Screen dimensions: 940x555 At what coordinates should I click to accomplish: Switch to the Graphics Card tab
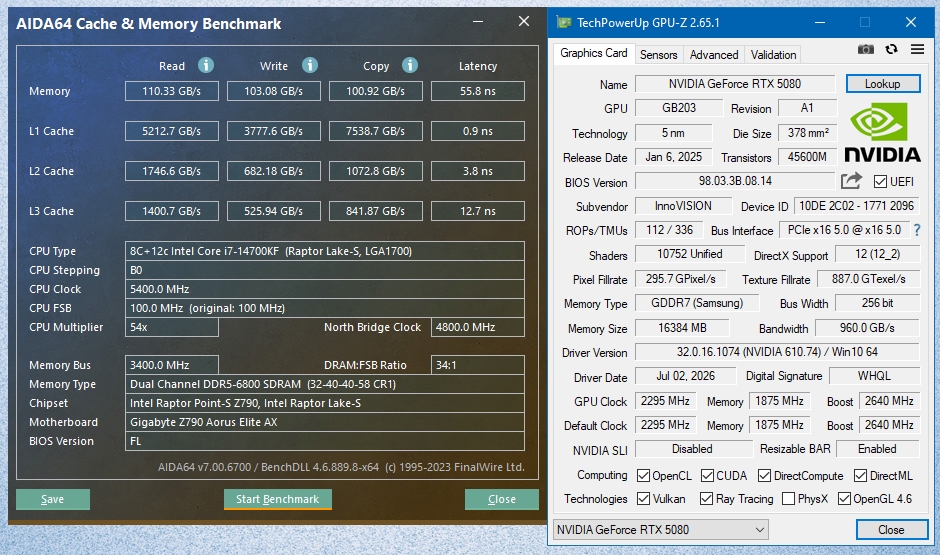tap(593, 53)
